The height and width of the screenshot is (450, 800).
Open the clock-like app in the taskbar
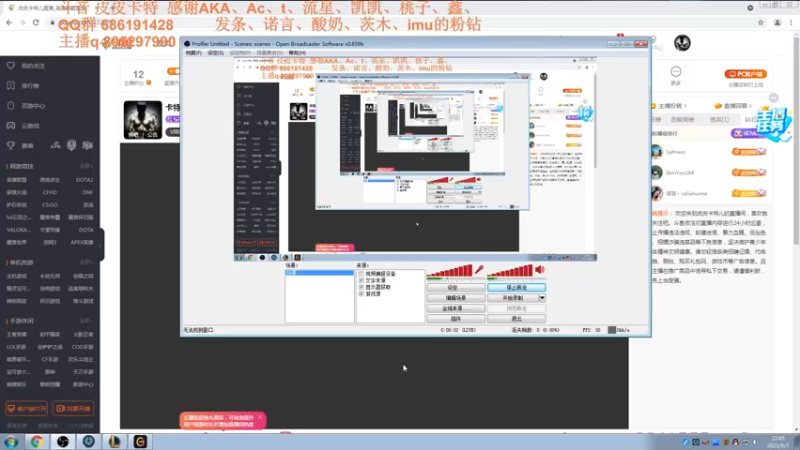(x=88, y=441)
